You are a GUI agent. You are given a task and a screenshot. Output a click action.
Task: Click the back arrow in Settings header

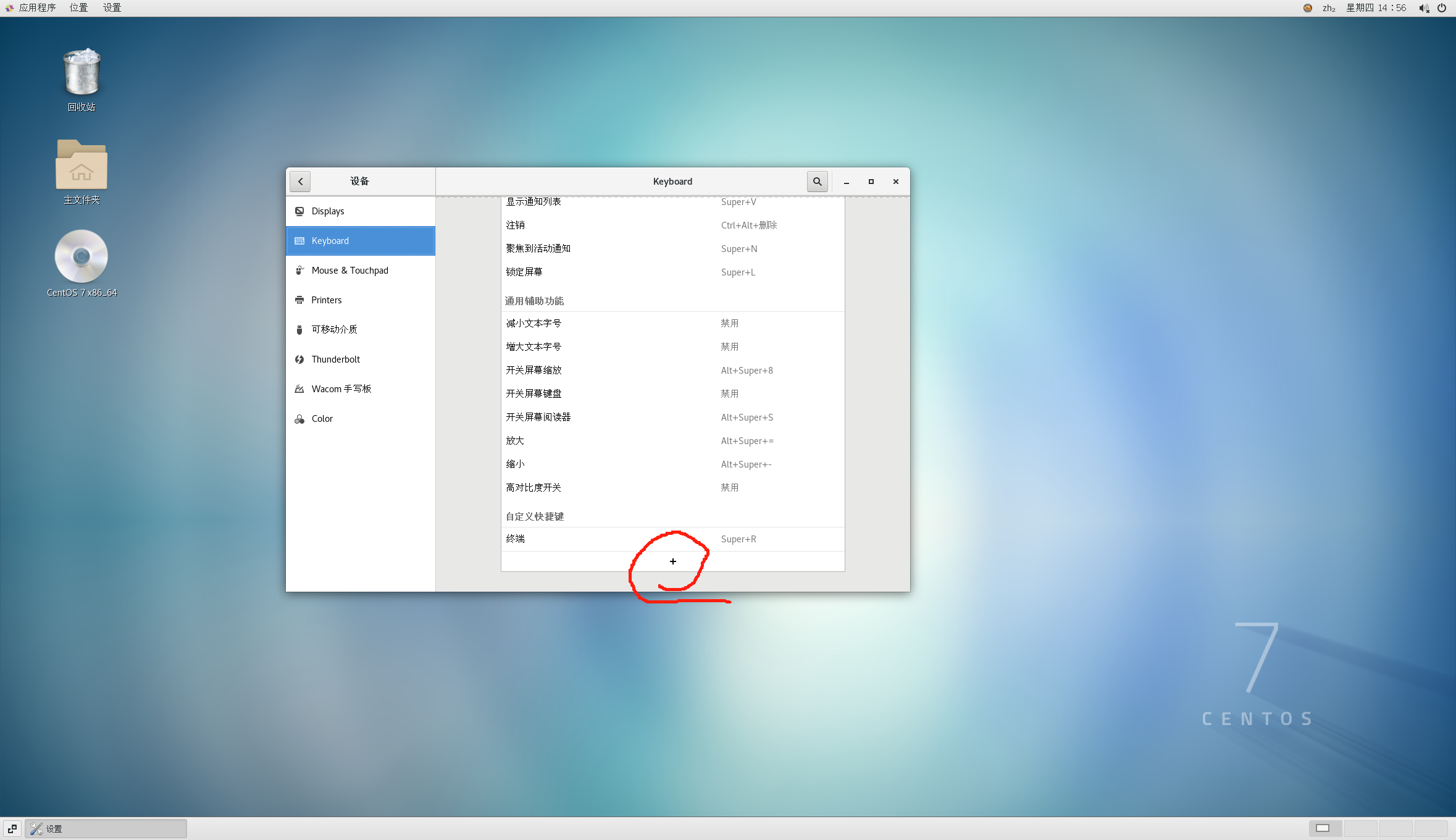coord(300,182)
